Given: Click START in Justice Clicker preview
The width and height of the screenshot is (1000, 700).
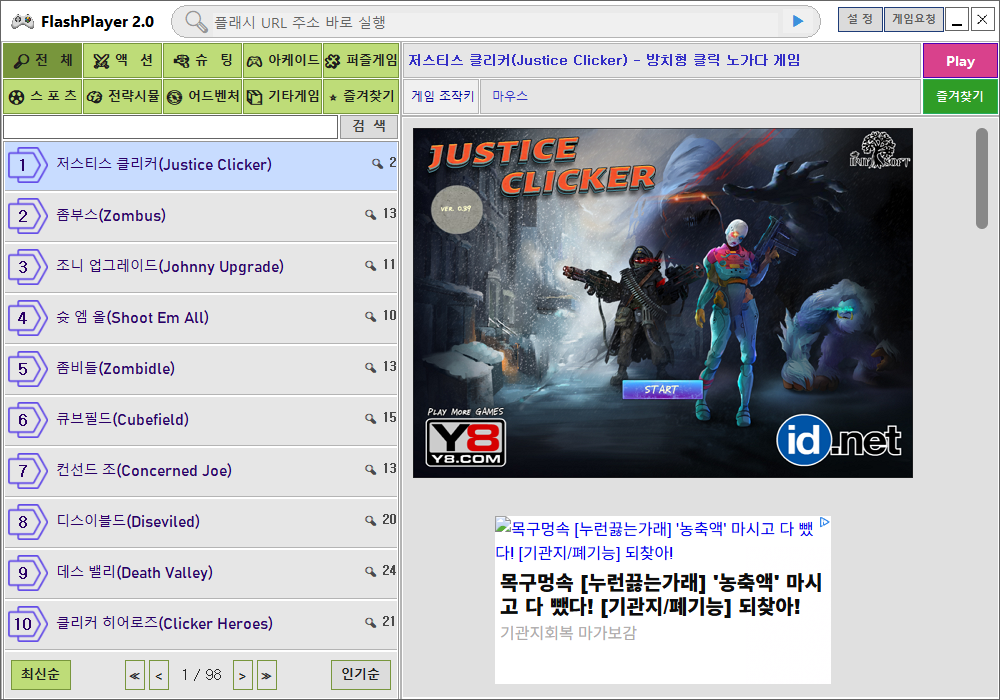Looking at the screenshot, I should [662, 389].
